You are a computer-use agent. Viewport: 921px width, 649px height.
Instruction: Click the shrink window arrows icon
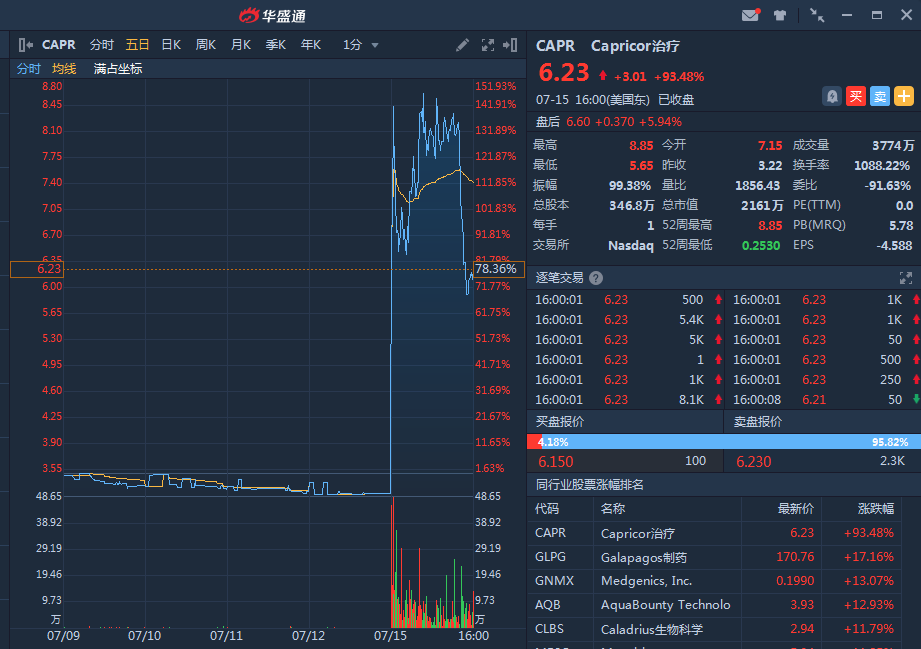(817, 15)
